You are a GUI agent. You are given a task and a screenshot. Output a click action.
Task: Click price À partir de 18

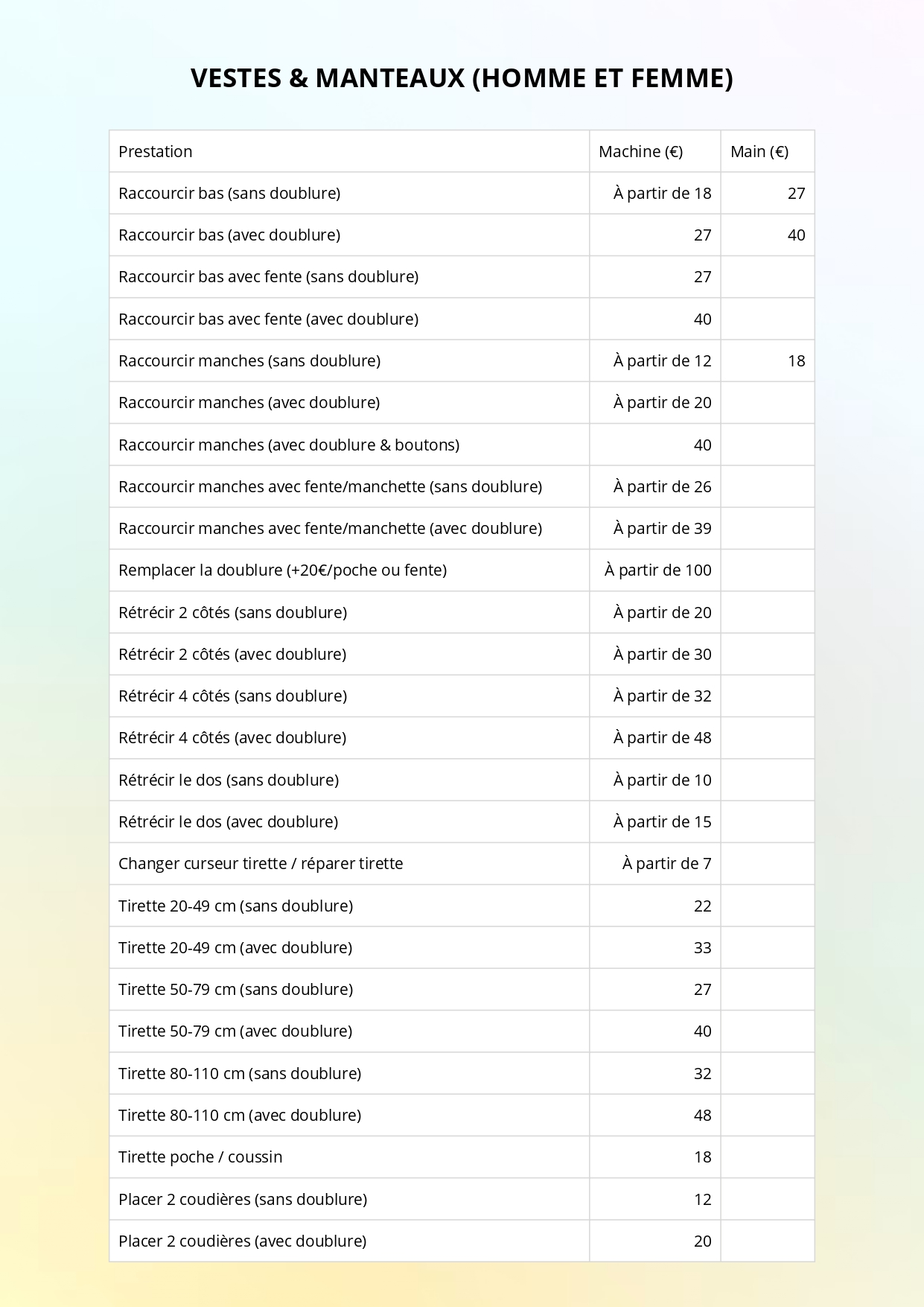pos(663,193)
